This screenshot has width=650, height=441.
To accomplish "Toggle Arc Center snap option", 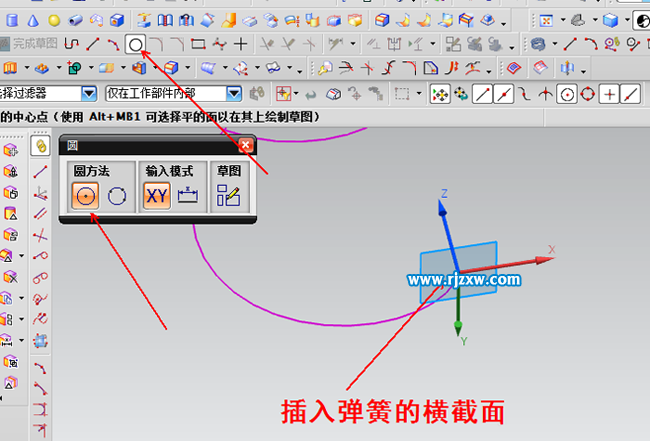I will point(567,94).
